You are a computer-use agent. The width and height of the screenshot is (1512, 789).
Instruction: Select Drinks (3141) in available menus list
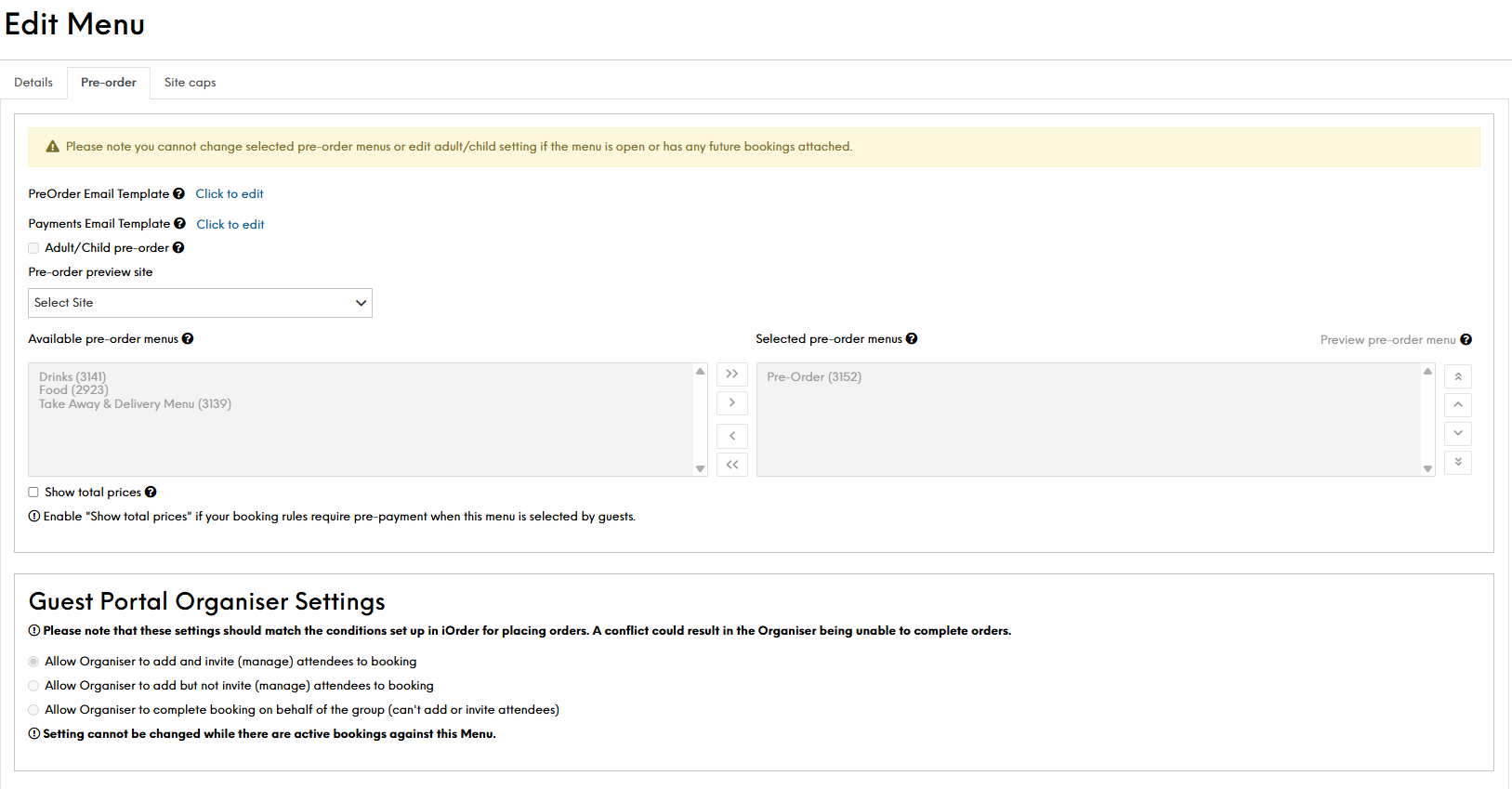coord(72,376)
